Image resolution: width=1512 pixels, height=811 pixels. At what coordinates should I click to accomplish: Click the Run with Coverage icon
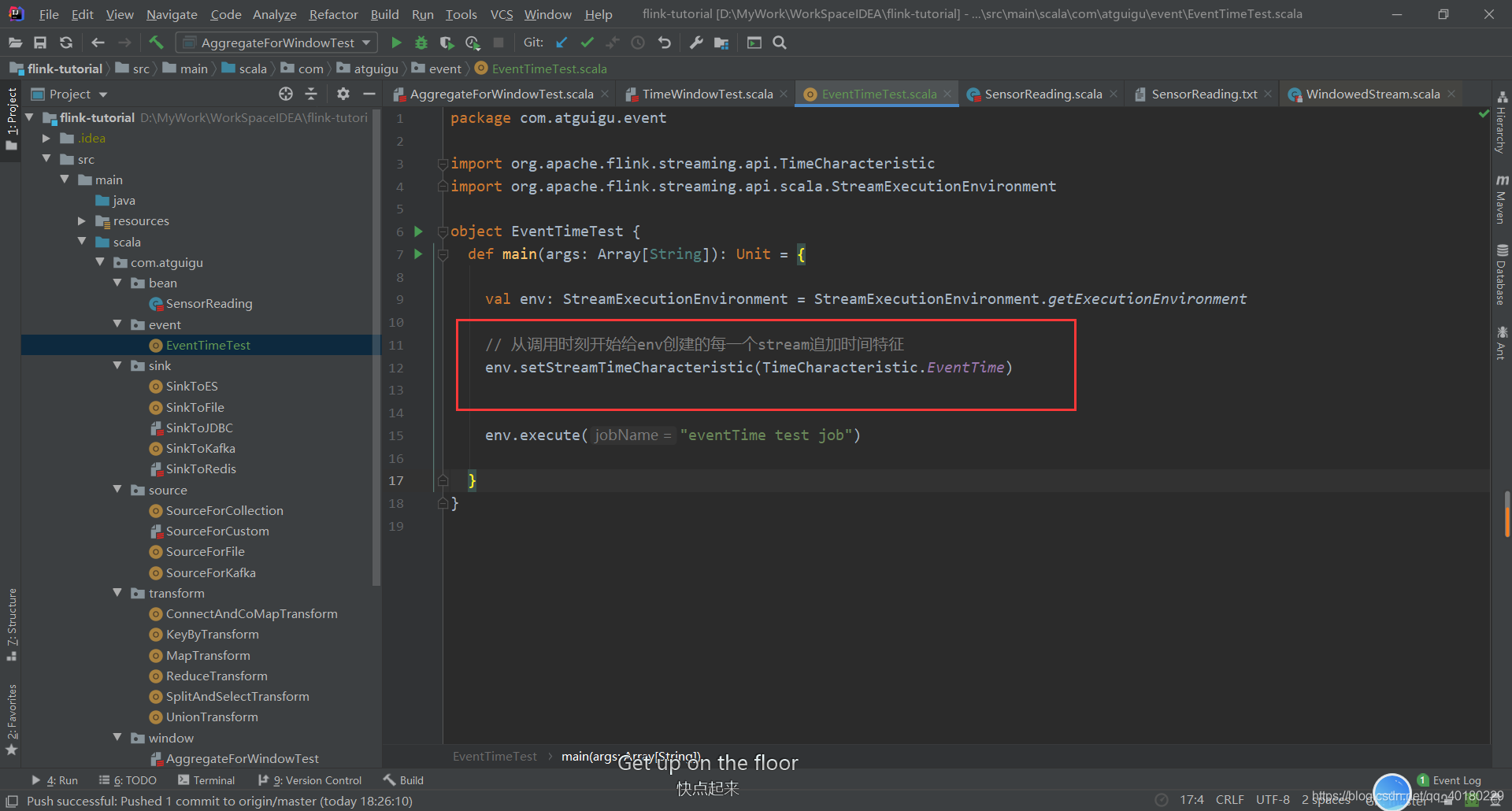click(x=447, y=43)
